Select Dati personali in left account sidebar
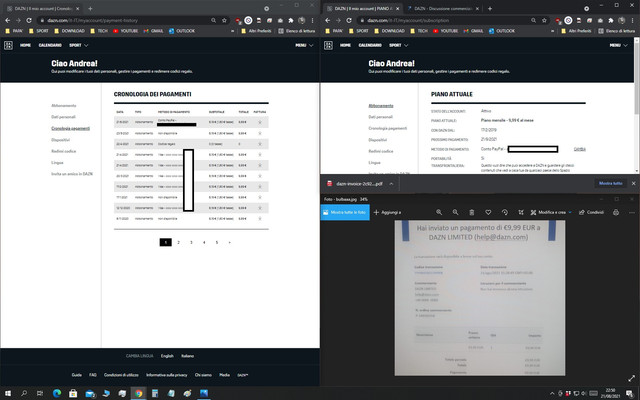640x400 pixels. pyautogui.click(x=63, y=117)
